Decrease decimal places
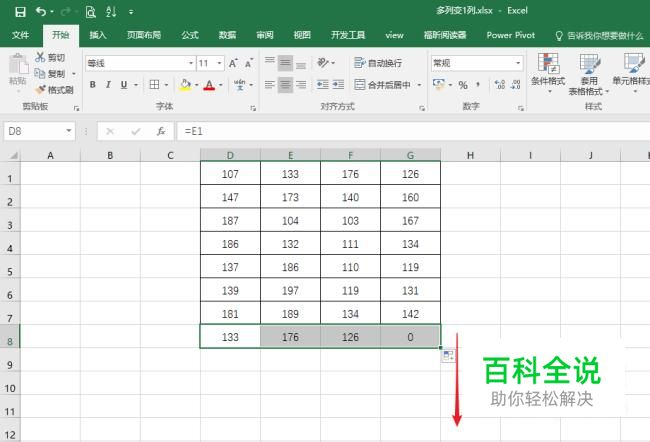Viewport: 650px width, 442px height. (x=515, y=85)
